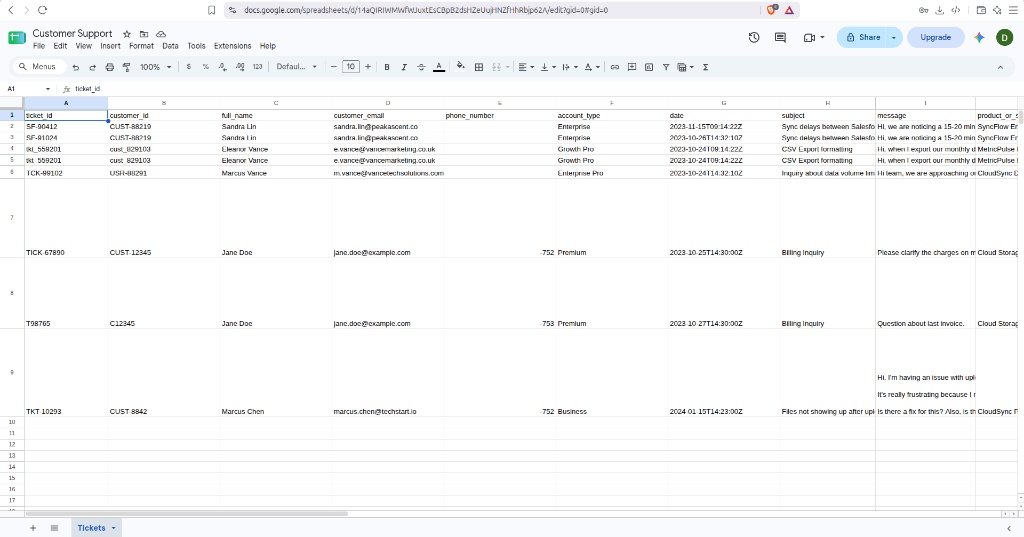The image size is (1024, 537).
Task: Open the comments panel icon
Action: [780, 38]
